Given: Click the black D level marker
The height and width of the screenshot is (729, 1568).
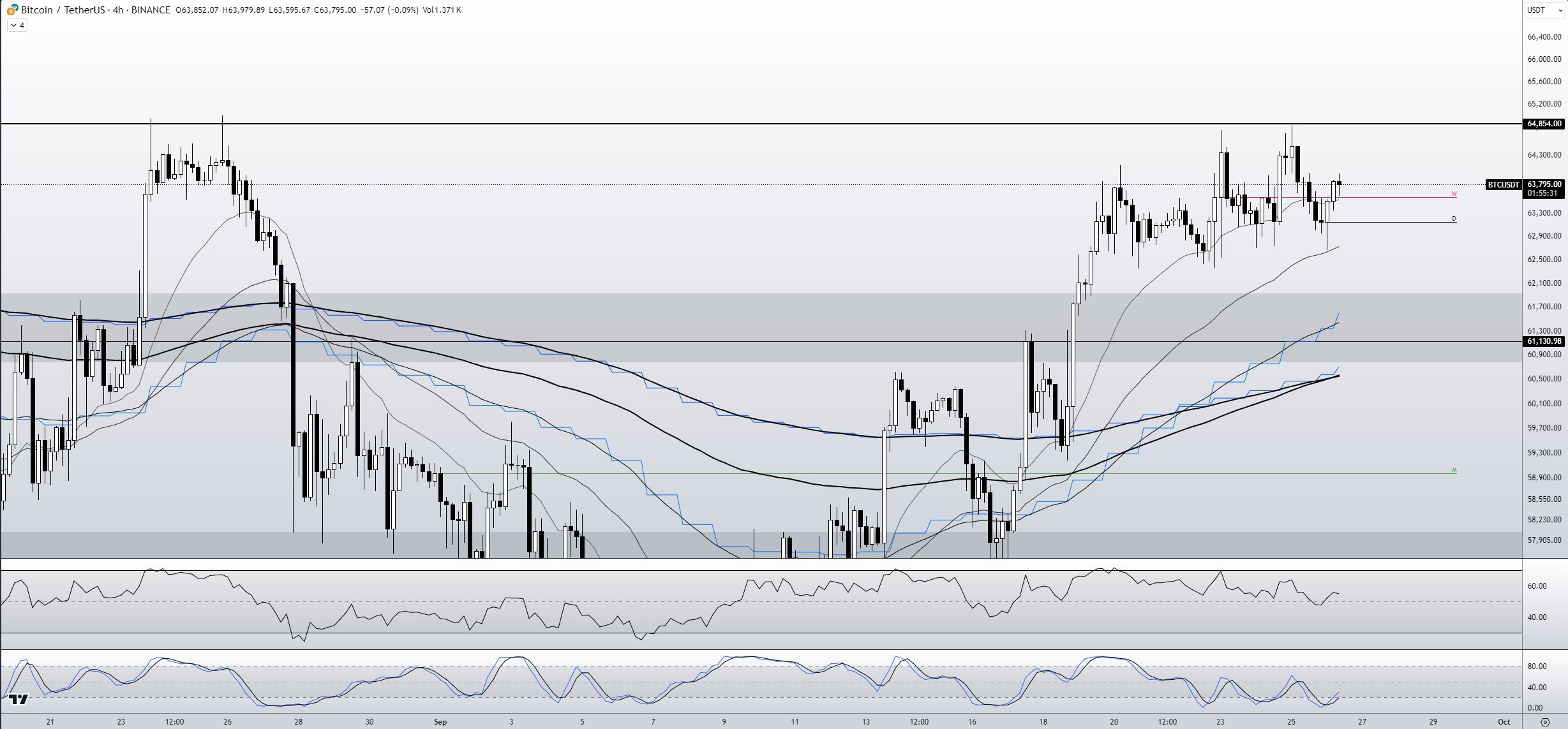Looking at the screenshot, I should [1454, 219].
